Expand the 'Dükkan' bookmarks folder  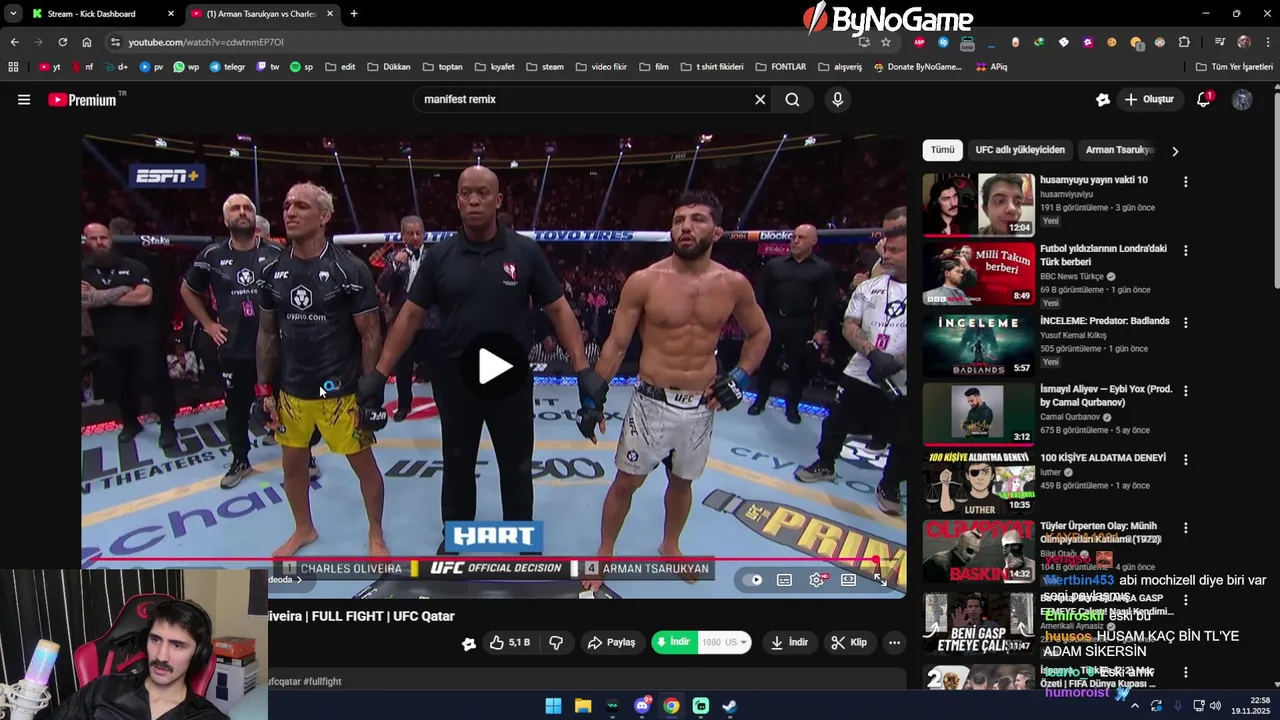[389, 67]
